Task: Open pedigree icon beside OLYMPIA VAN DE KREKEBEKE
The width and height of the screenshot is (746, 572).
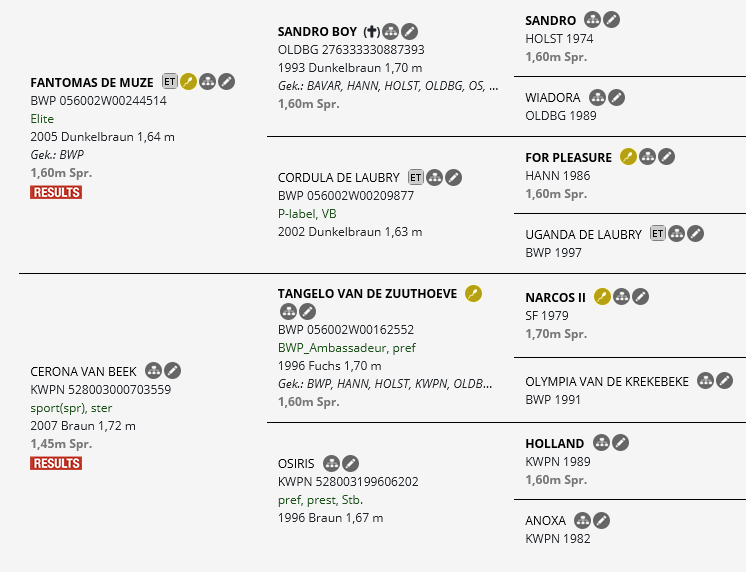Action: tap(706, 381)
